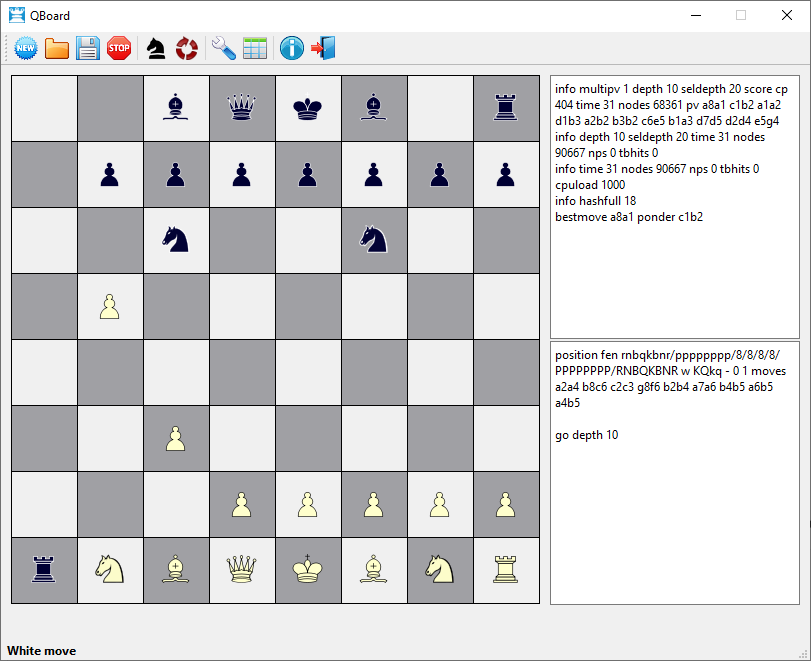Click the green table grid icon
The width and height of the screenshot is (811, 661).
tap(255, 48)
